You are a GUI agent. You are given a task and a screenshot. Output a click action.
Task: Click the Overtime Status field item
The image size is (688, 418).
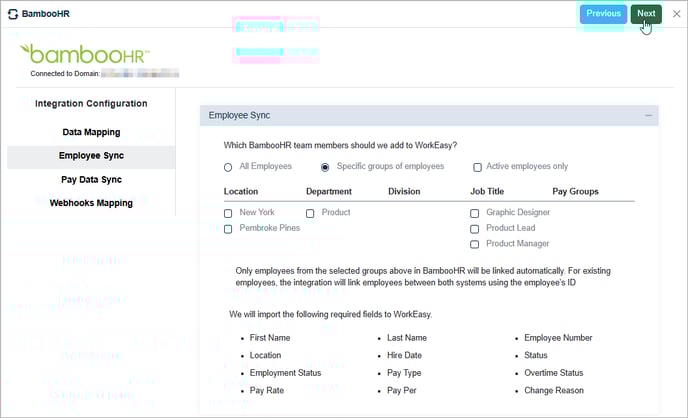[554, 373]
